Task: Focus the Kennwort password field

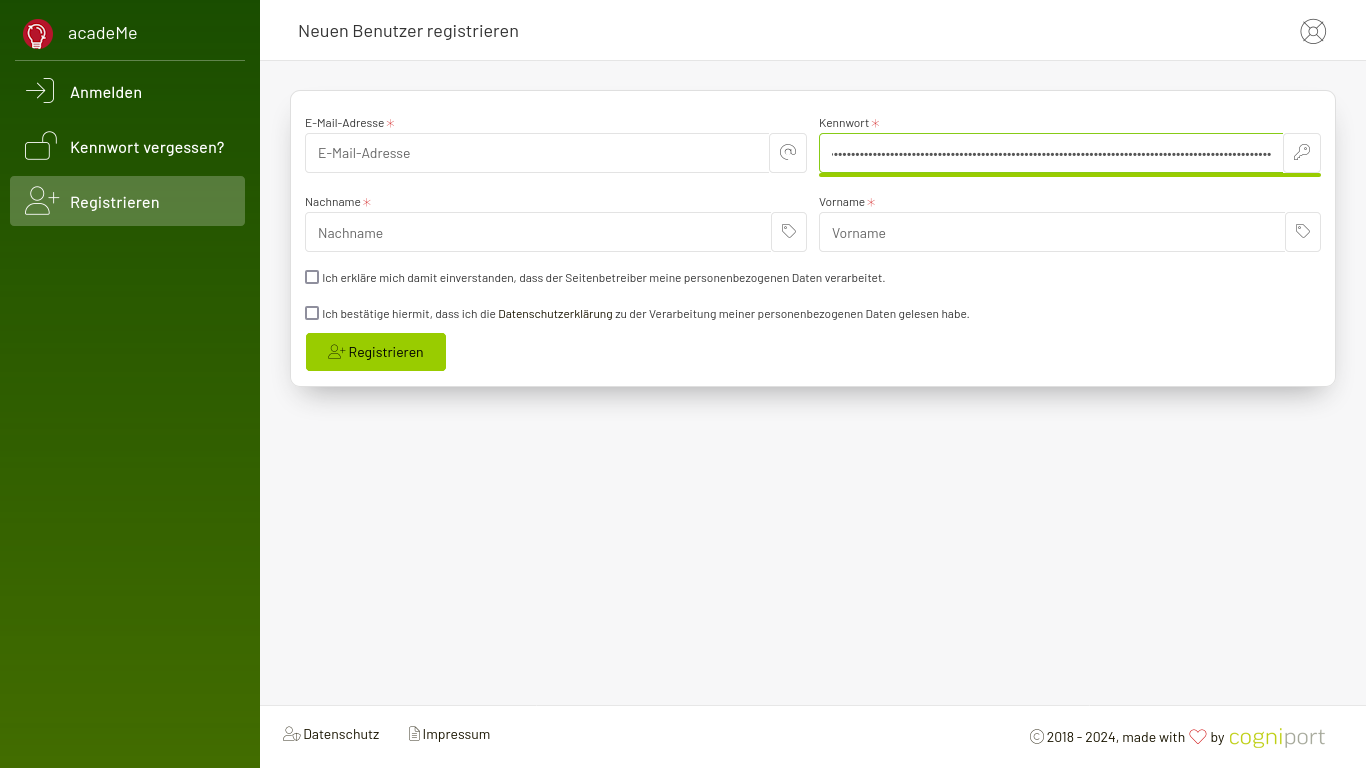Action: pyautogui.click(x=1051, y=153)
